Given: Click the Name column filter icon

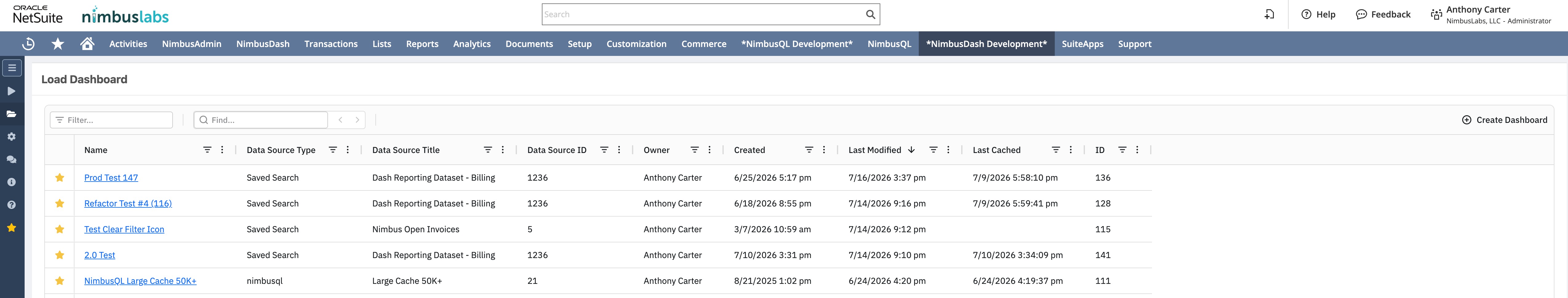Looking at the screenshot, I should point(207,150).
